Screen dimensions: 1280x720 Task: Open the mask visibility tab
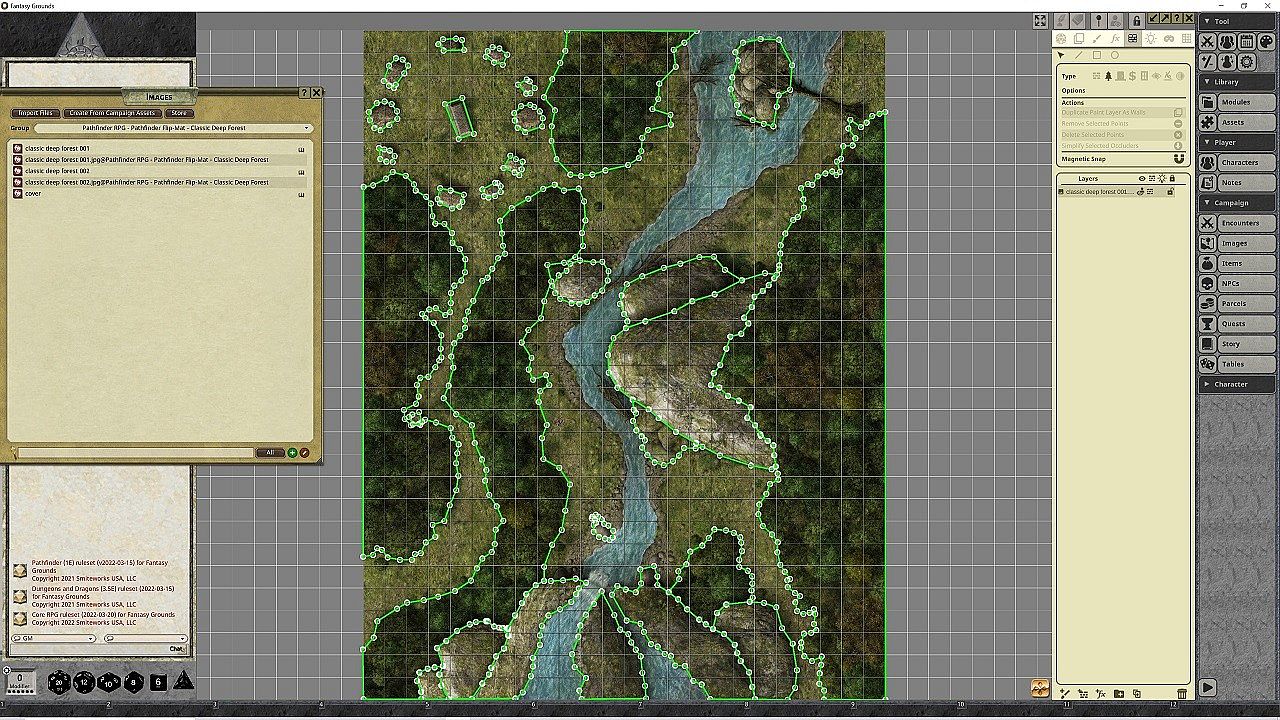pos(1167,39)
